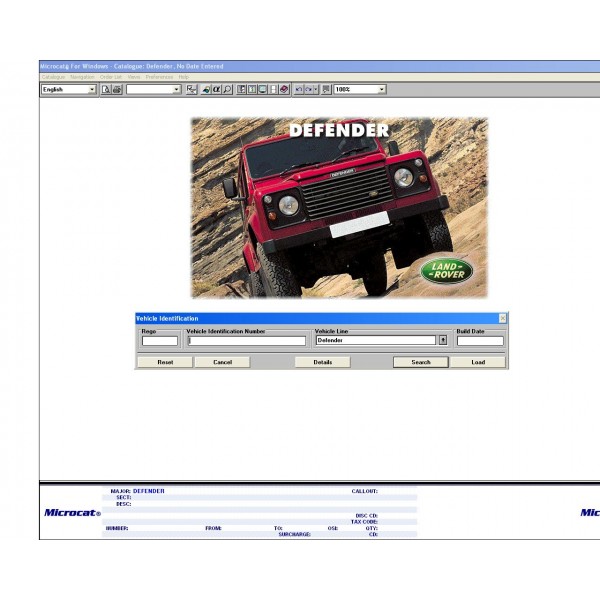Click the undo back arrow icon
This screenshot has height=600, width=600.
[298, 90]
